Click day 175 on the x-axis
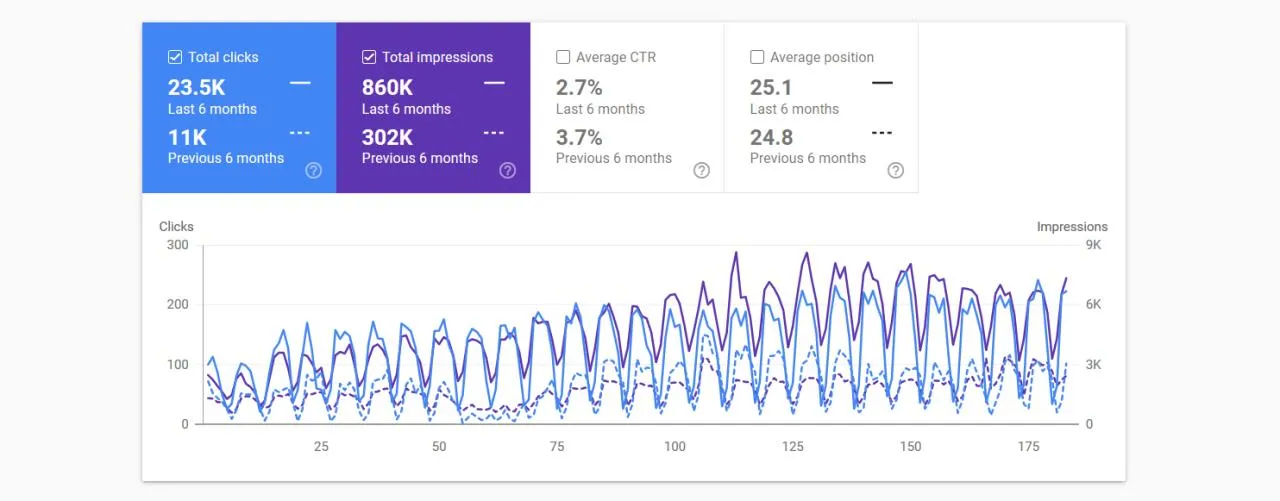 click(x=1029, y=446)
